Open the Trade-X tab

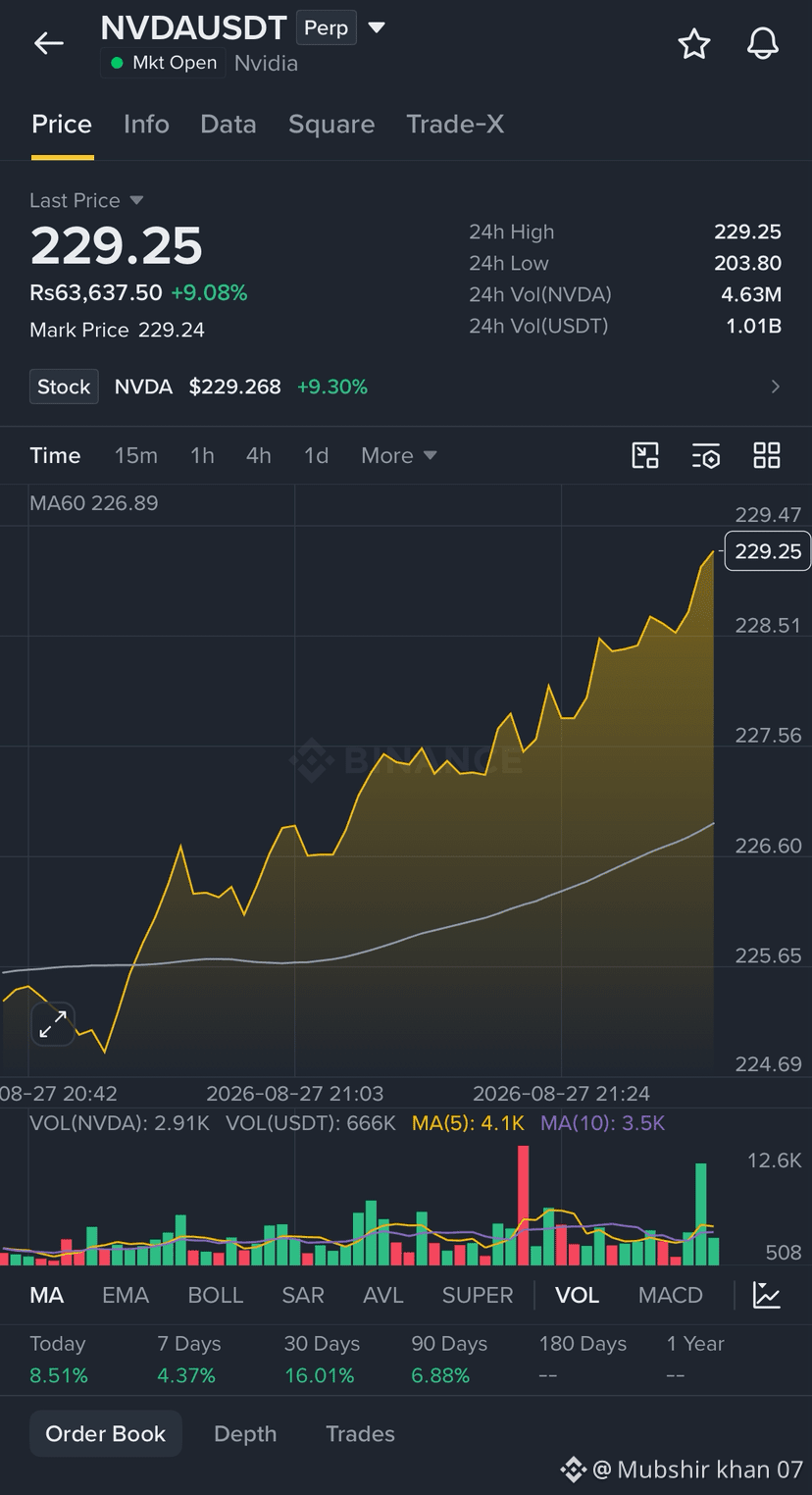tap(455, 124)
